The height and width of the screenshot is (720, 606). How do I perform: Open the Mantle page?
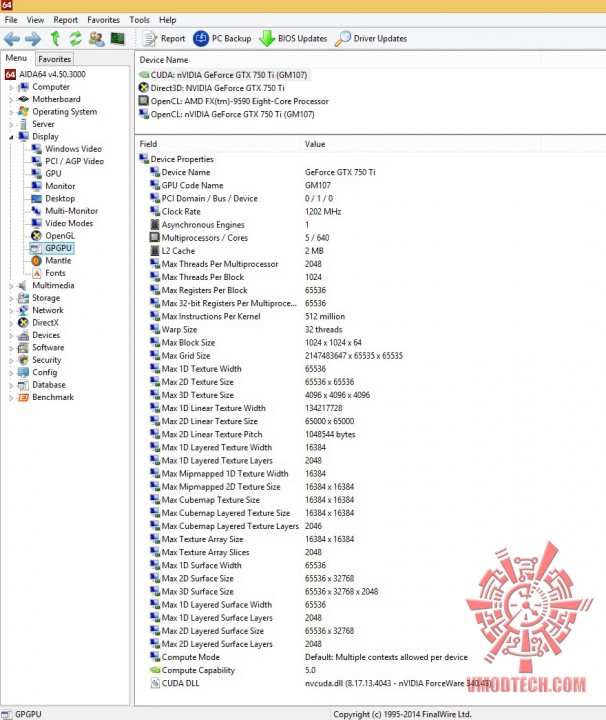51,260
